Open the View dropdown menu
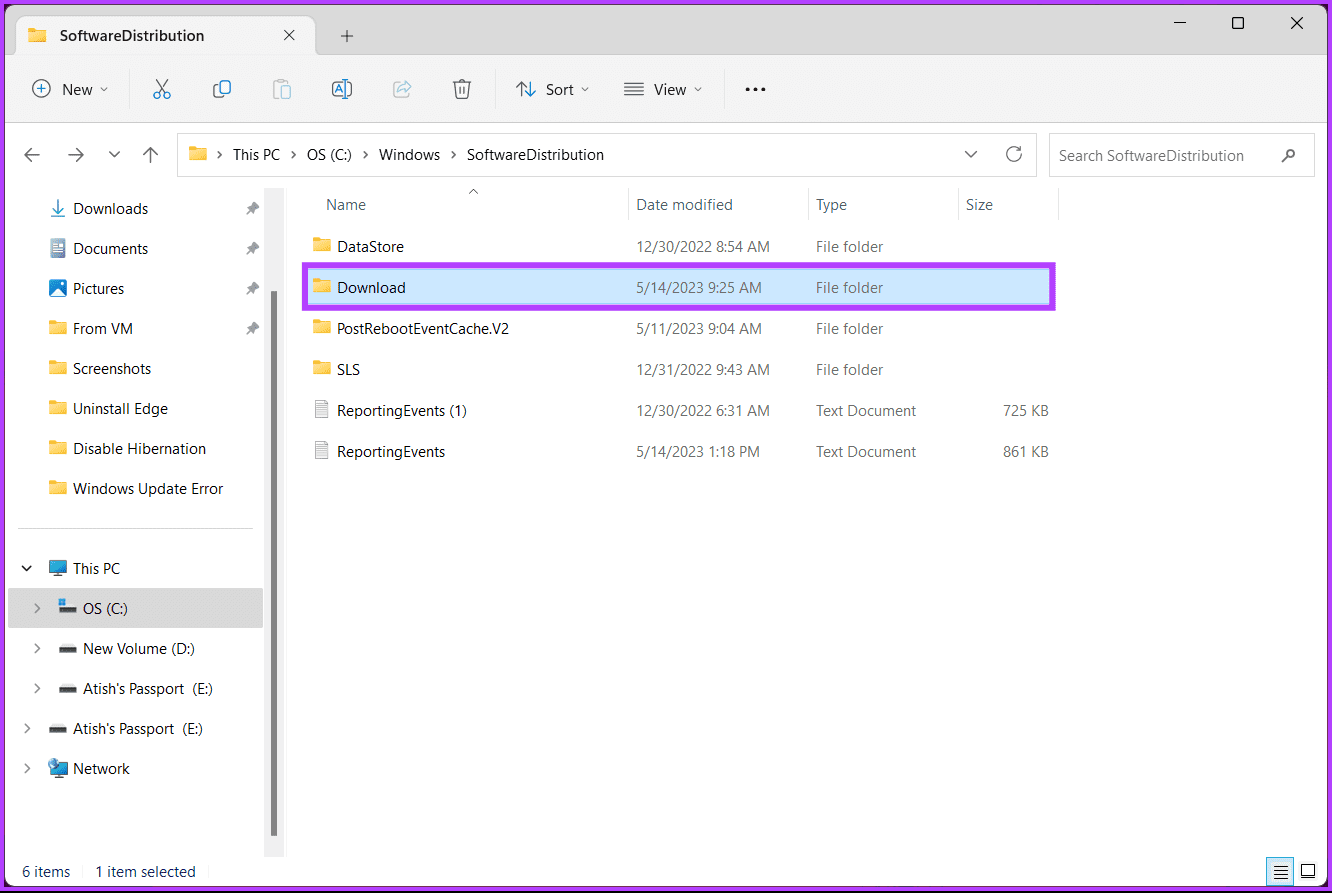 (663, 89)
